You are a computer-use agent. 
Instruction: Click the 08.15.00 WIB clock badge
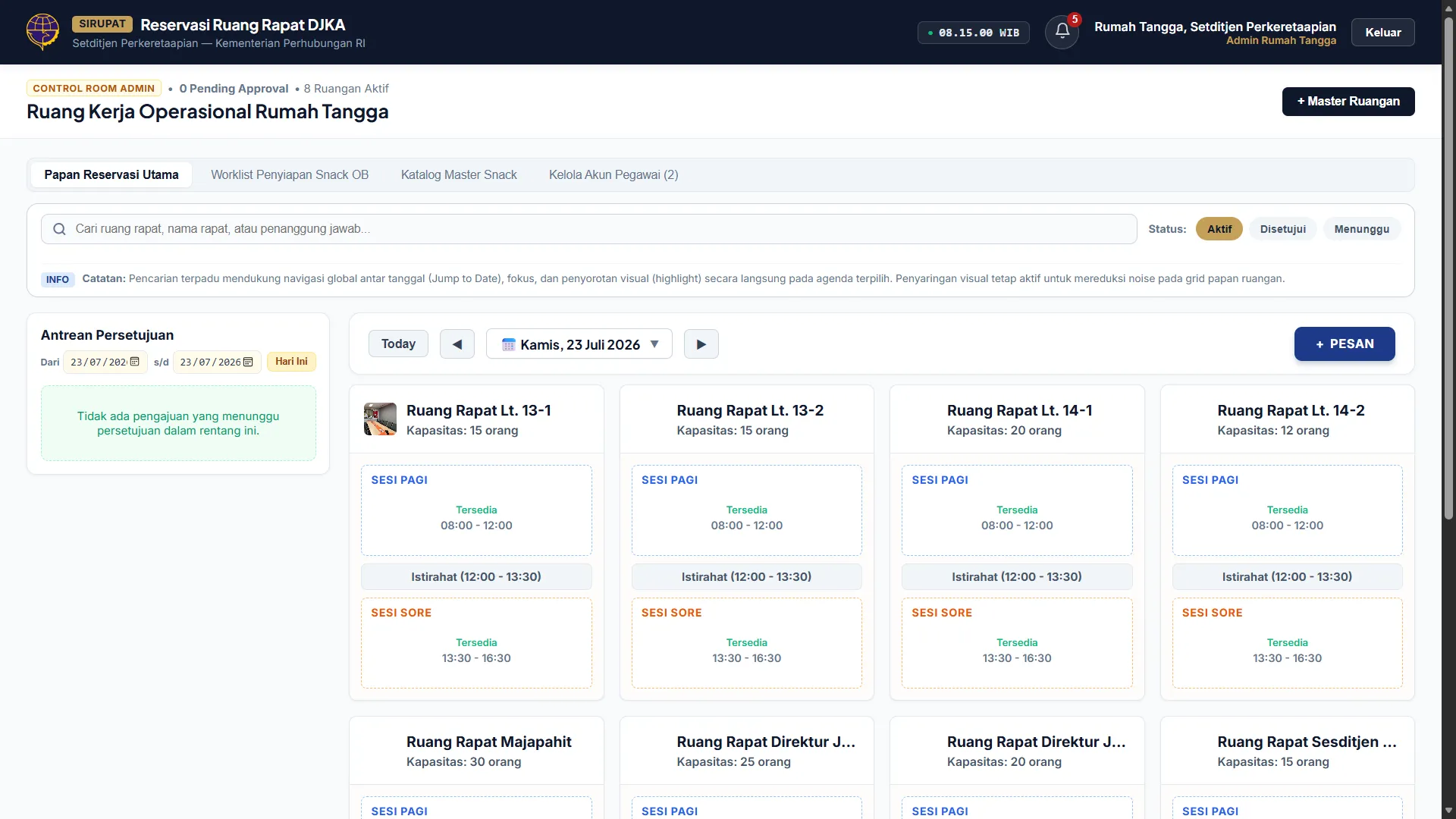tap(974, 33)
